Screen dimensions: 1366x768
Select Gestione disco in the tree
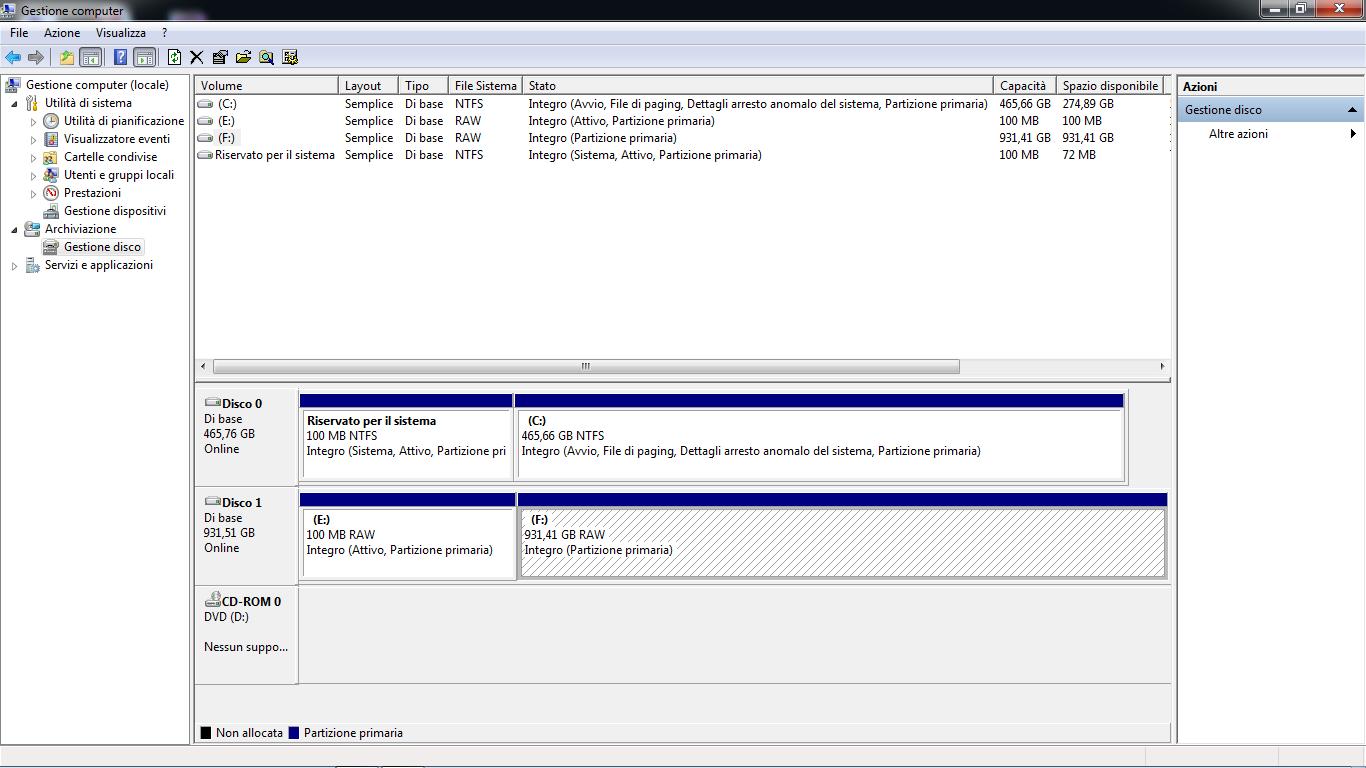coord(102,247)
